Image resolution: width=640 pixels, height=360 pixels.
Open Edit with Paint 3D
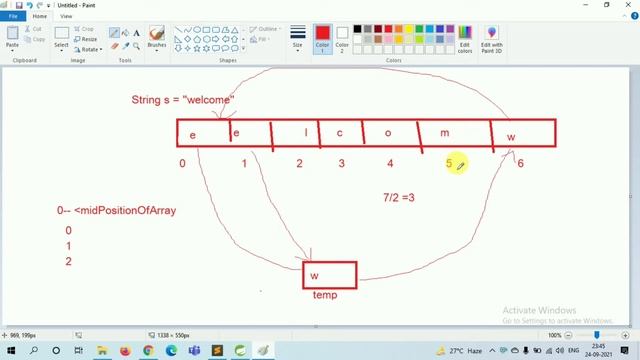point(491,39)
